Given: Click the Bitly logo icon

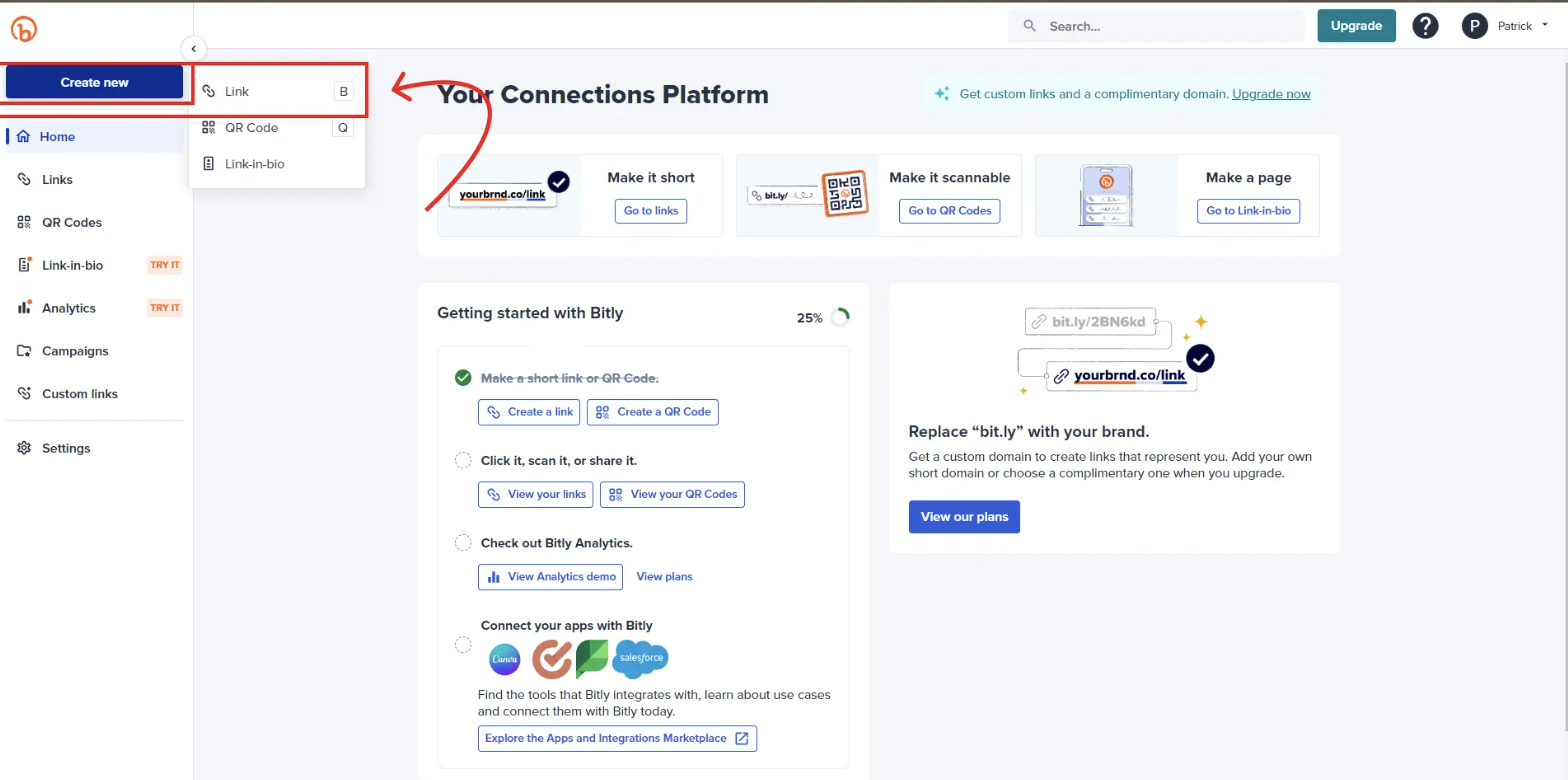Looking at the screenshot, I should coord(23,29).
